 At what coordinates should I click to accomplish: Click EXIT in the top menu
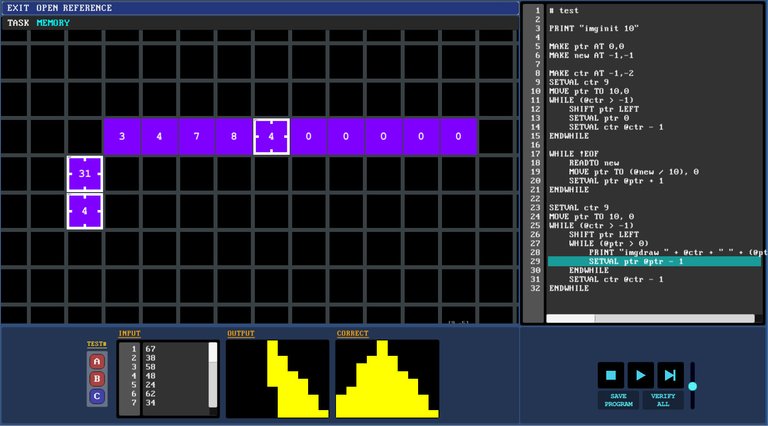[19, 8]
